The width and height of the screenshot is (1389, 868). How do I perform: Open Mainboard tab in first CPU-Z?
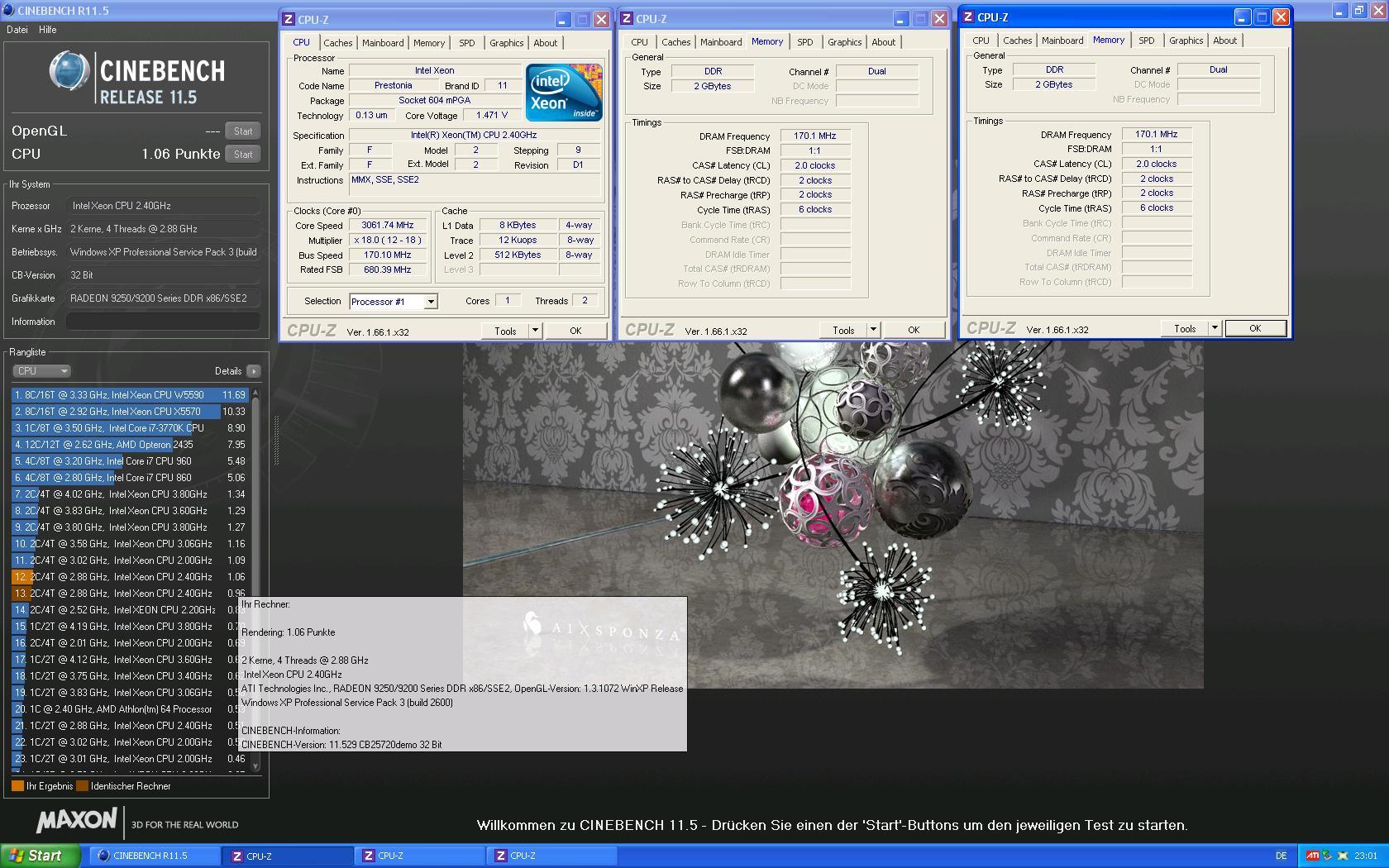click(383, 43)
